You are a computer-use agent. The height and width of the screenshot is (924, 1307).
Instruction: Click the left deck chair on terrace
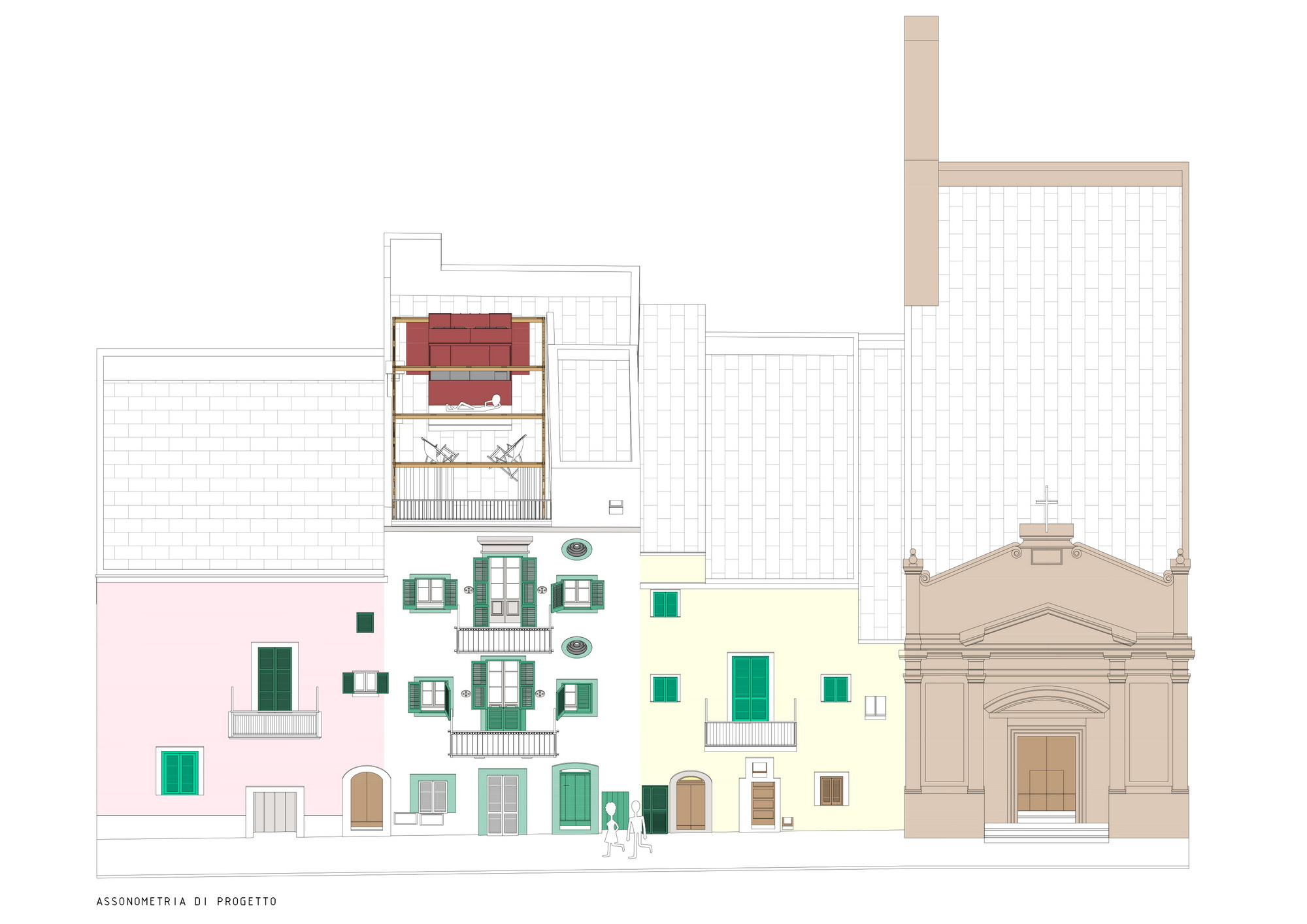click(440, 450)
